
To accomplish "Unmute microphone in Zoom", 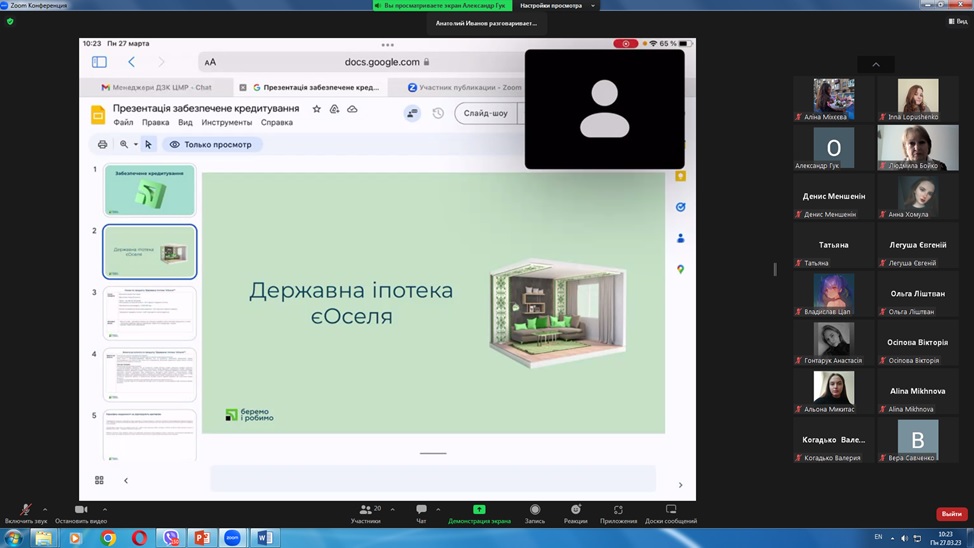I will pos(25,513).
